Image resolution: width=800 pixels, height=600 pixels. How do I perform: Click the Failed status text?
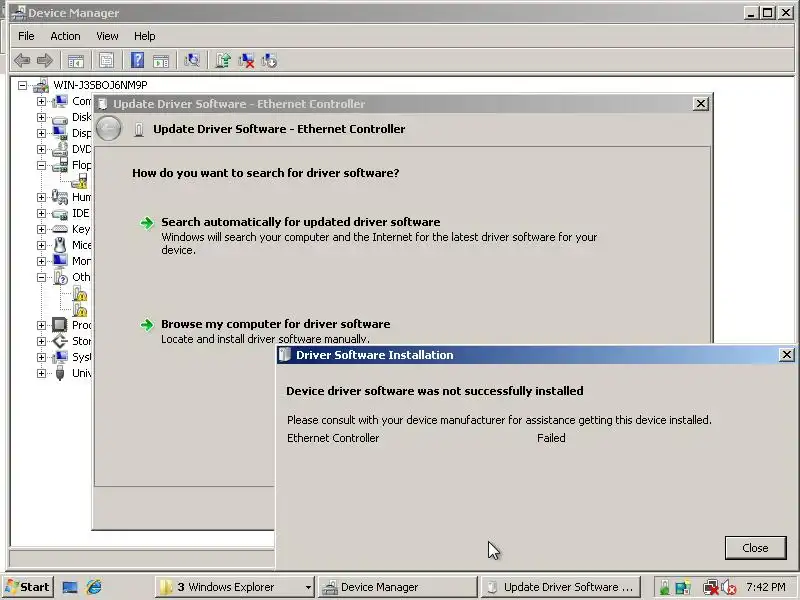tap(551, 438)
